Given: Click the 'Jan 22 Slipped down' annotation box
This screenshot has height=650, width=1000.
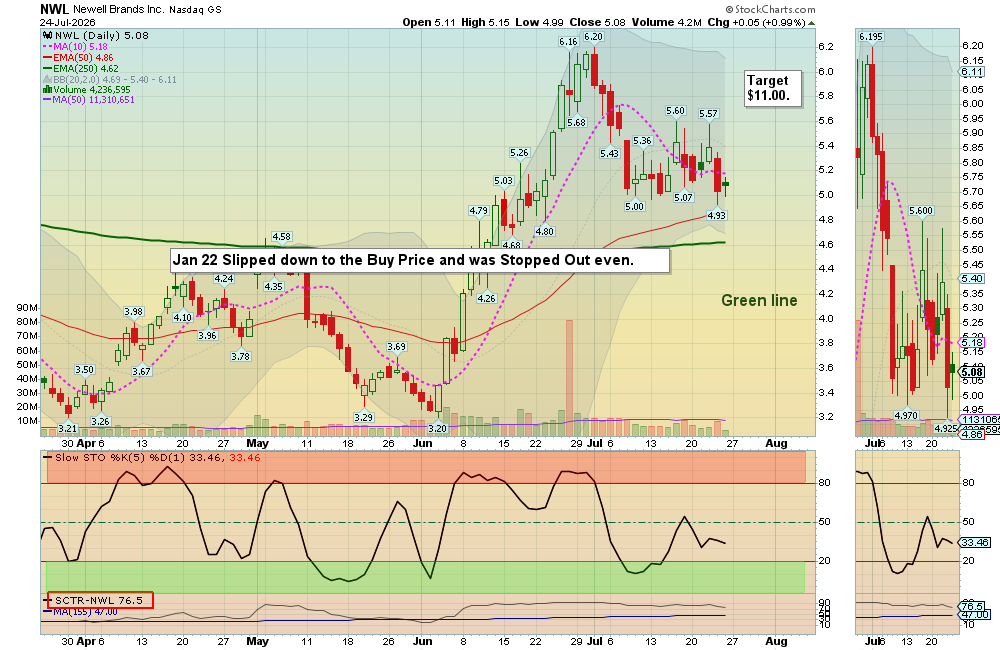Looking at the screenshot, I should (x=420, y=260).
